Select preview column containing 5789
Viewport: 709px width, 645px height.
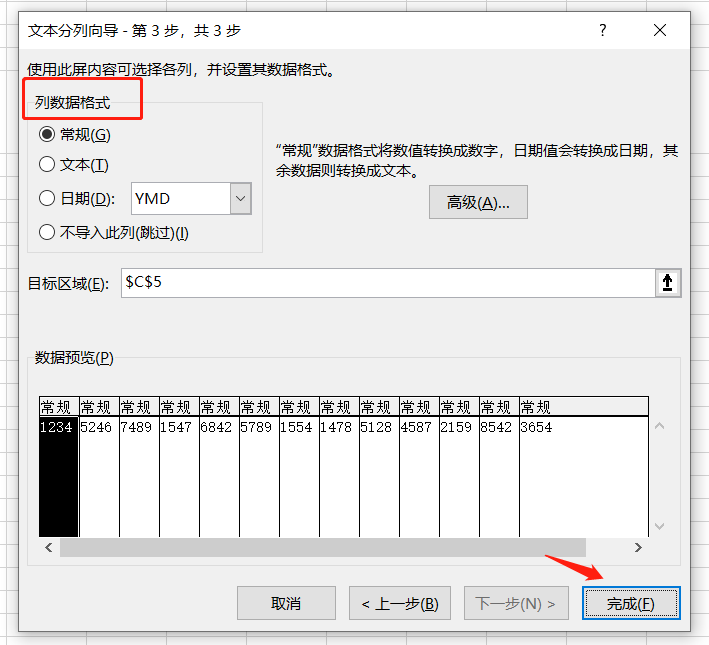click(x=259, y=467)
